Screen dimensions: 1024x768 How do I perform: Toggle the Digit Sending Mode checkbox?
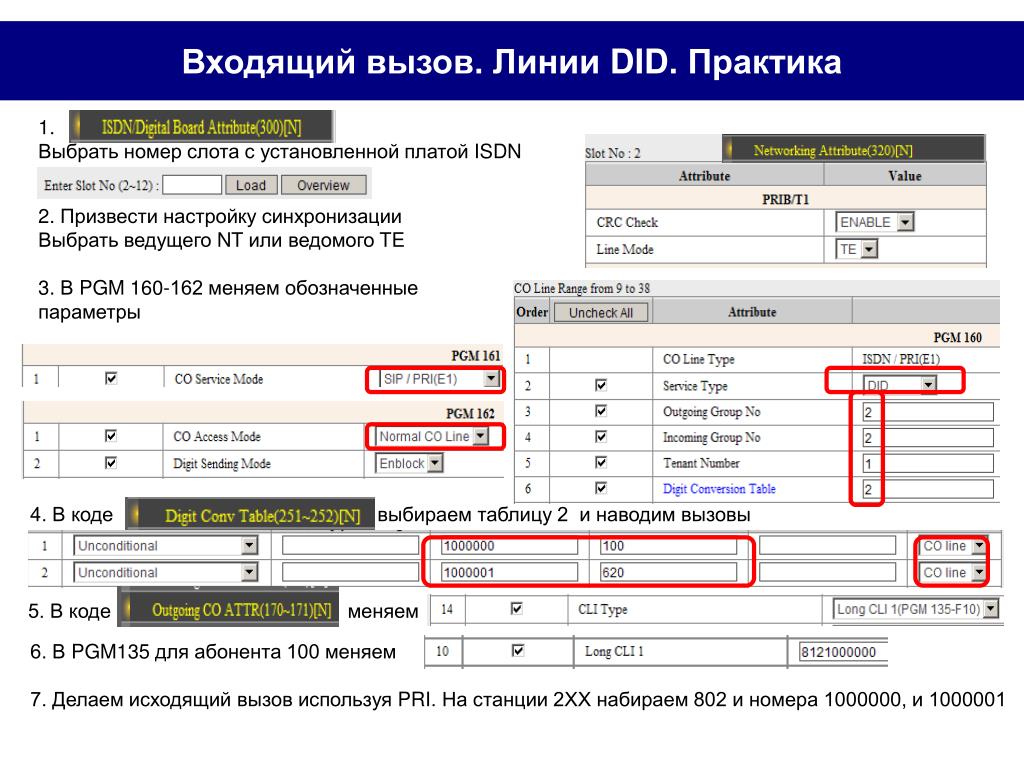pos(111,463)
